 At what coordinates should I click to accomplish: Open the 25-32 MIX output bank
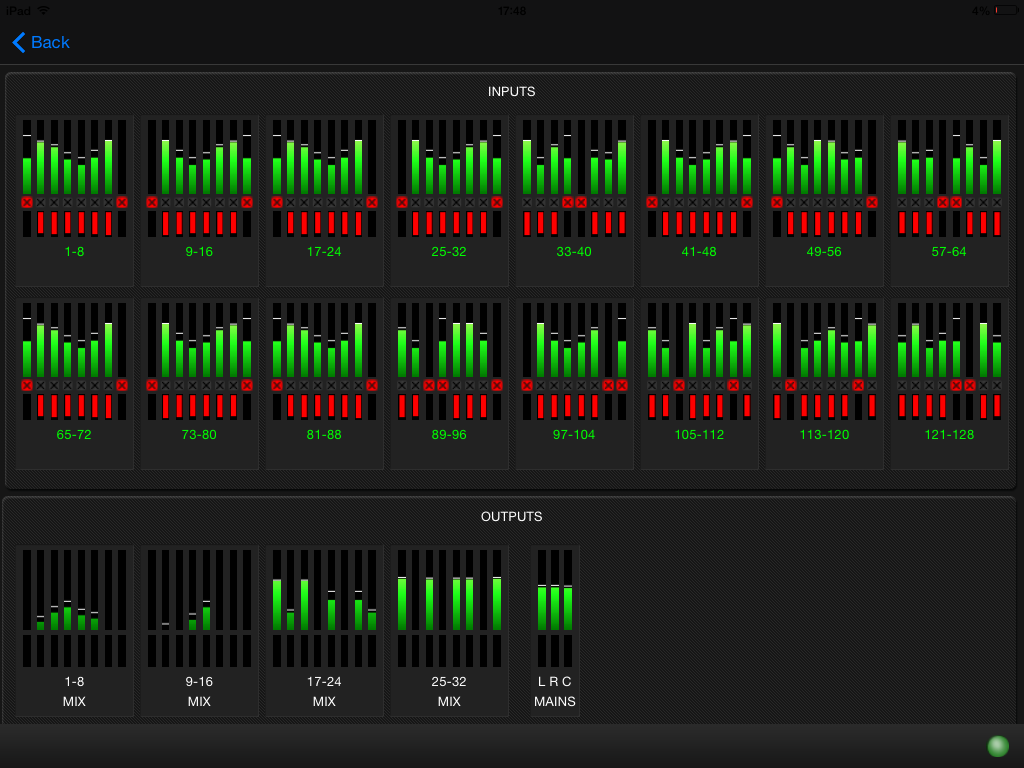point(449,630)
